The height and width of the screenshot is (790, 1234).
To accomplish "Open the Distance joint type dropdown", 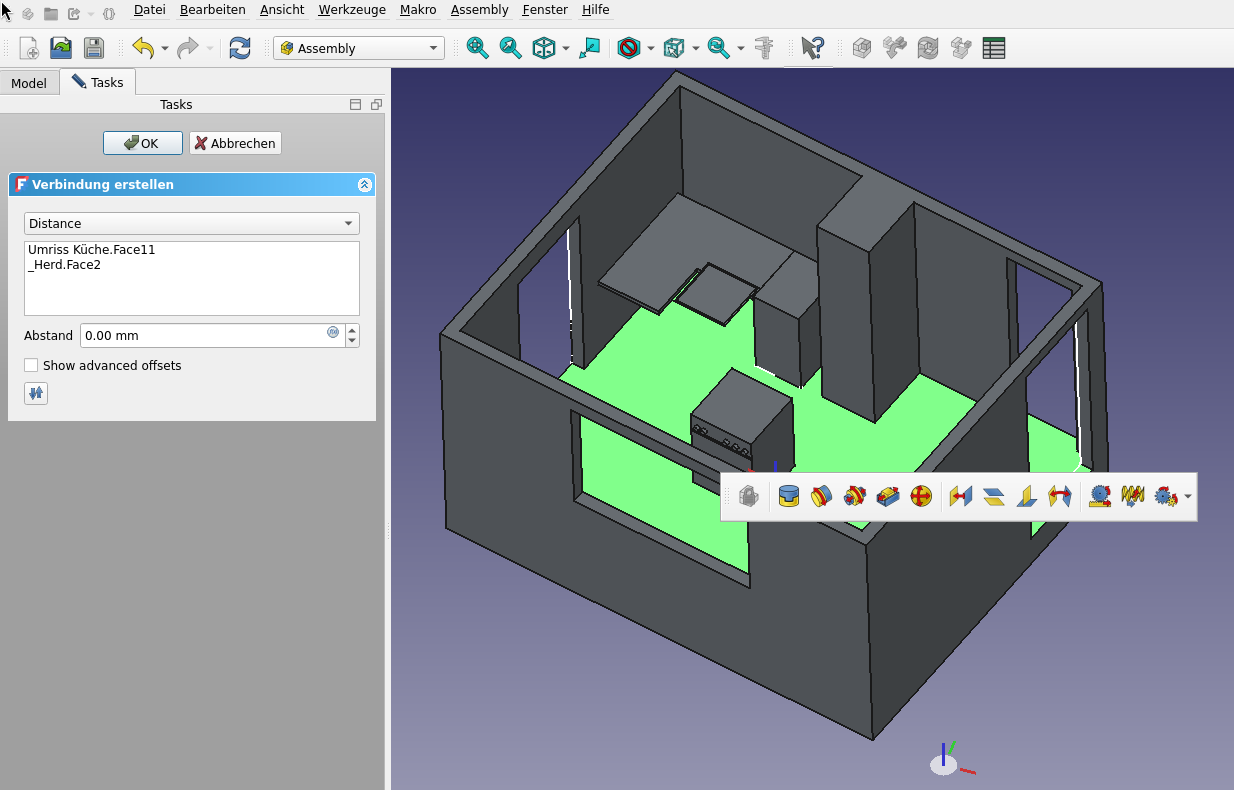I will click(x=191, y=224).
